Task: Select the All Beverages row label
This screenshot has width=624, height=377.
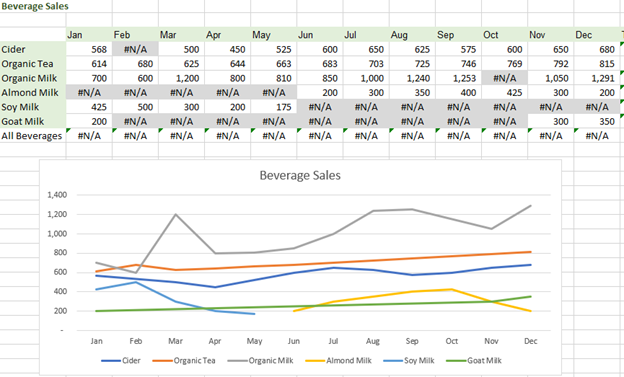Action: coord(33,136)
